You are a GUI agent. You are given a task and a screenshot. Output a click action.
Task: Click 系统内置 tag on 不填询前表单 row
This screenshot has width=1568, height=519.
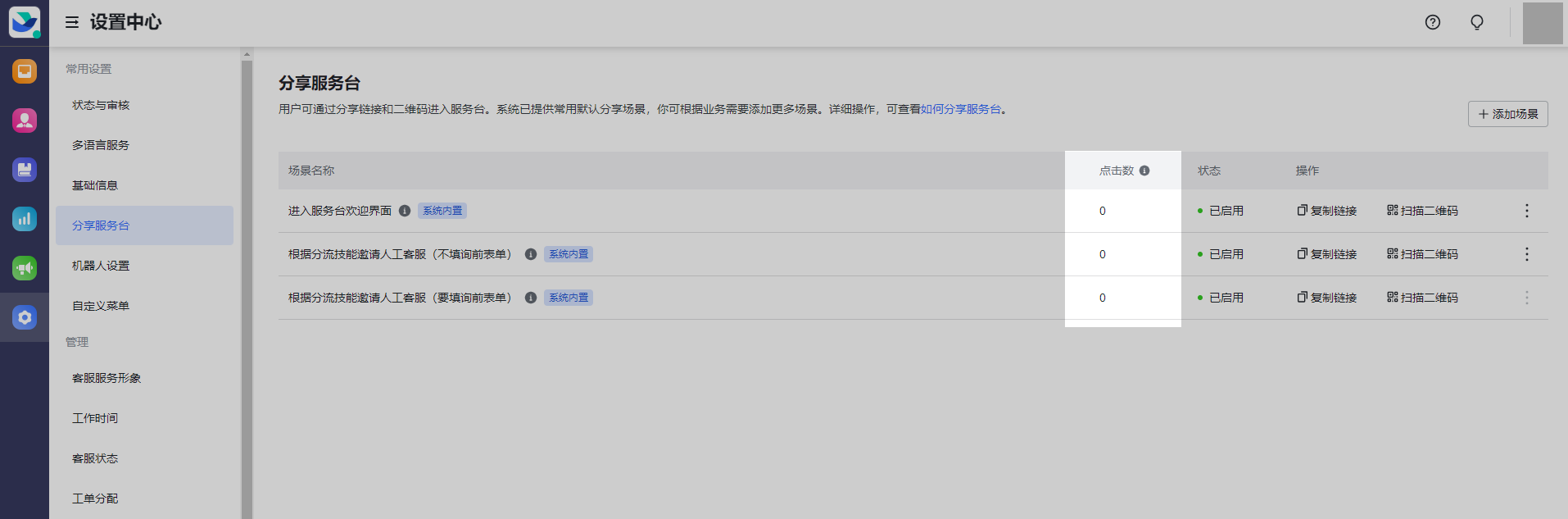coord(569,254)
